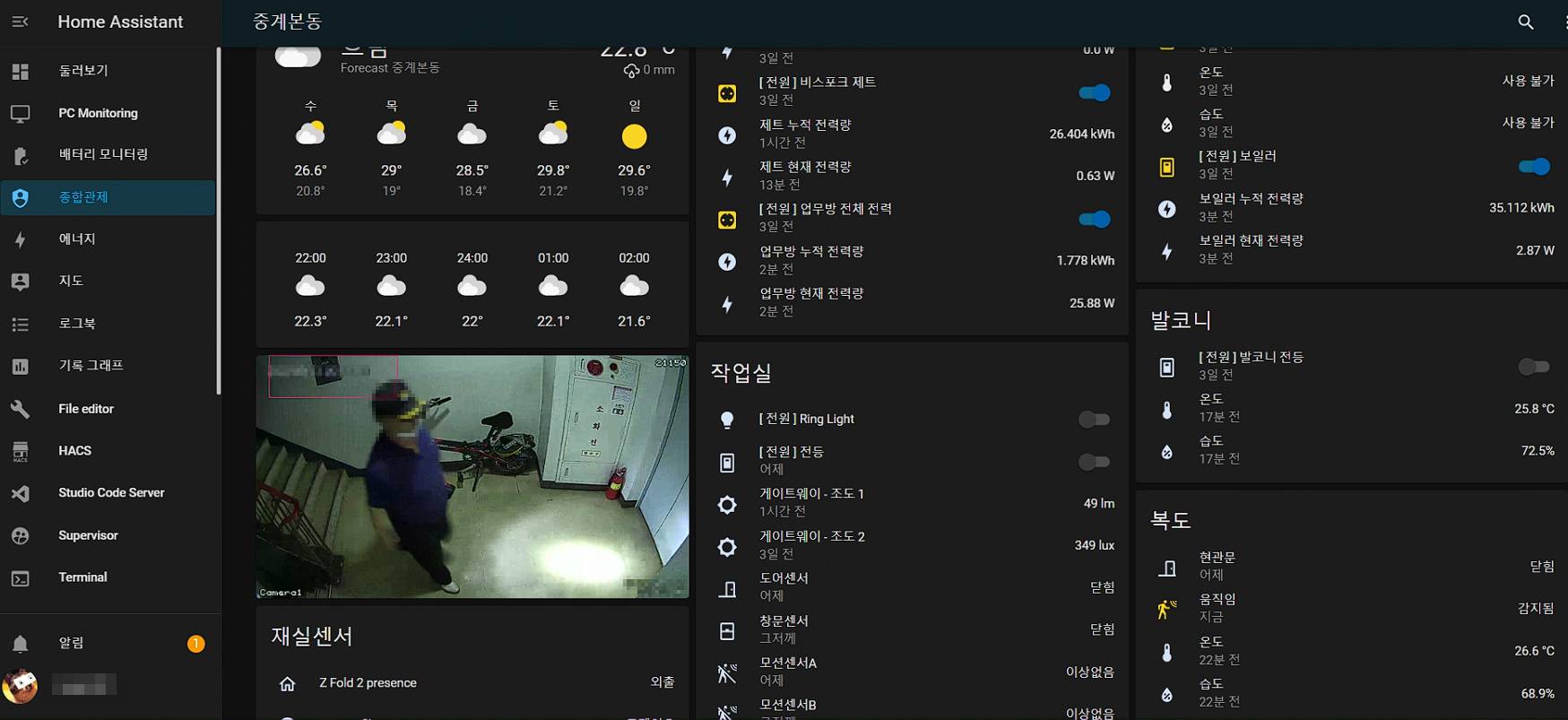
Task: Open search with the magnifier icon
Action: coord(1525,22)
